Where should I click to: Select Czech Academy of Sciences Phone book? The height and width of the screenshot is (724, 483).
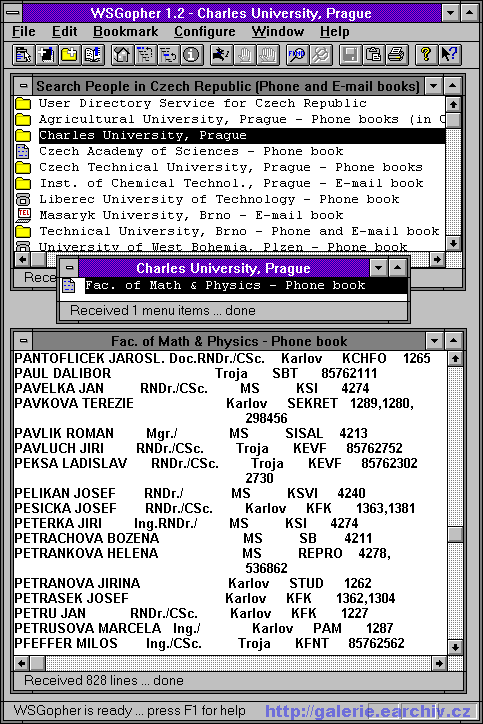pyautogui.click(x=191, y=151)
